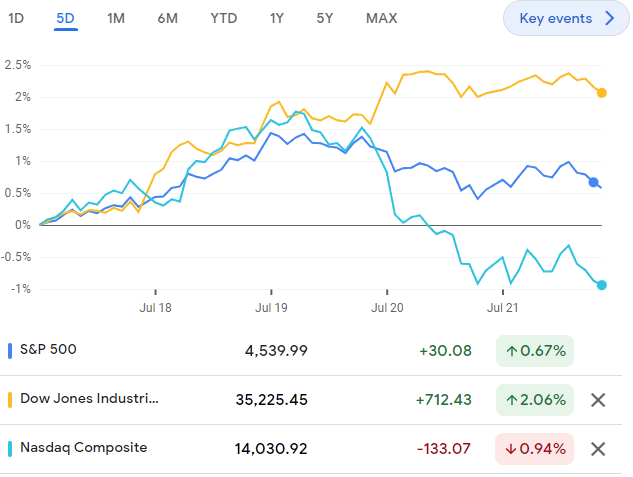
Task: Click the Nasdaq 0.94% change badge
Action: pos(535,449)
